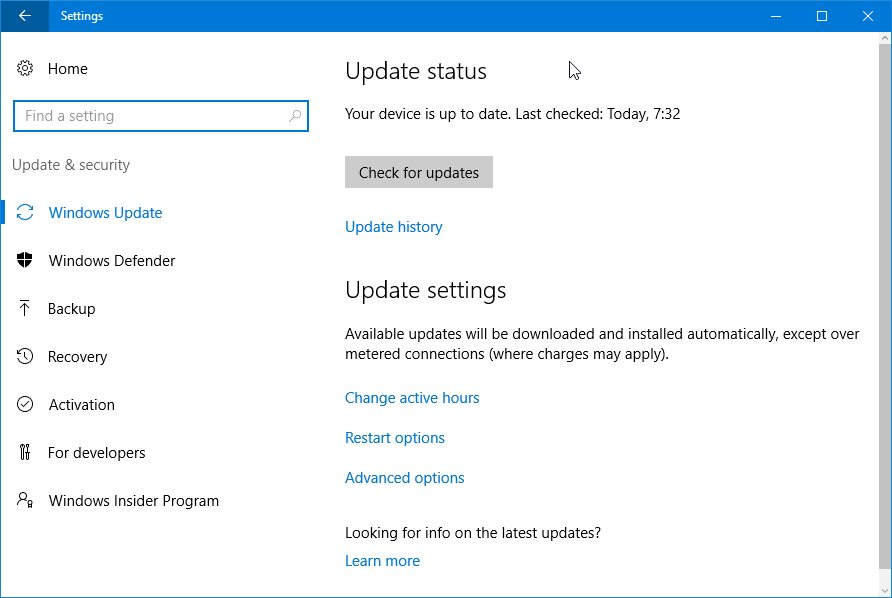
Task: Click the scrollbar down arrow
Action: (885, 590)
